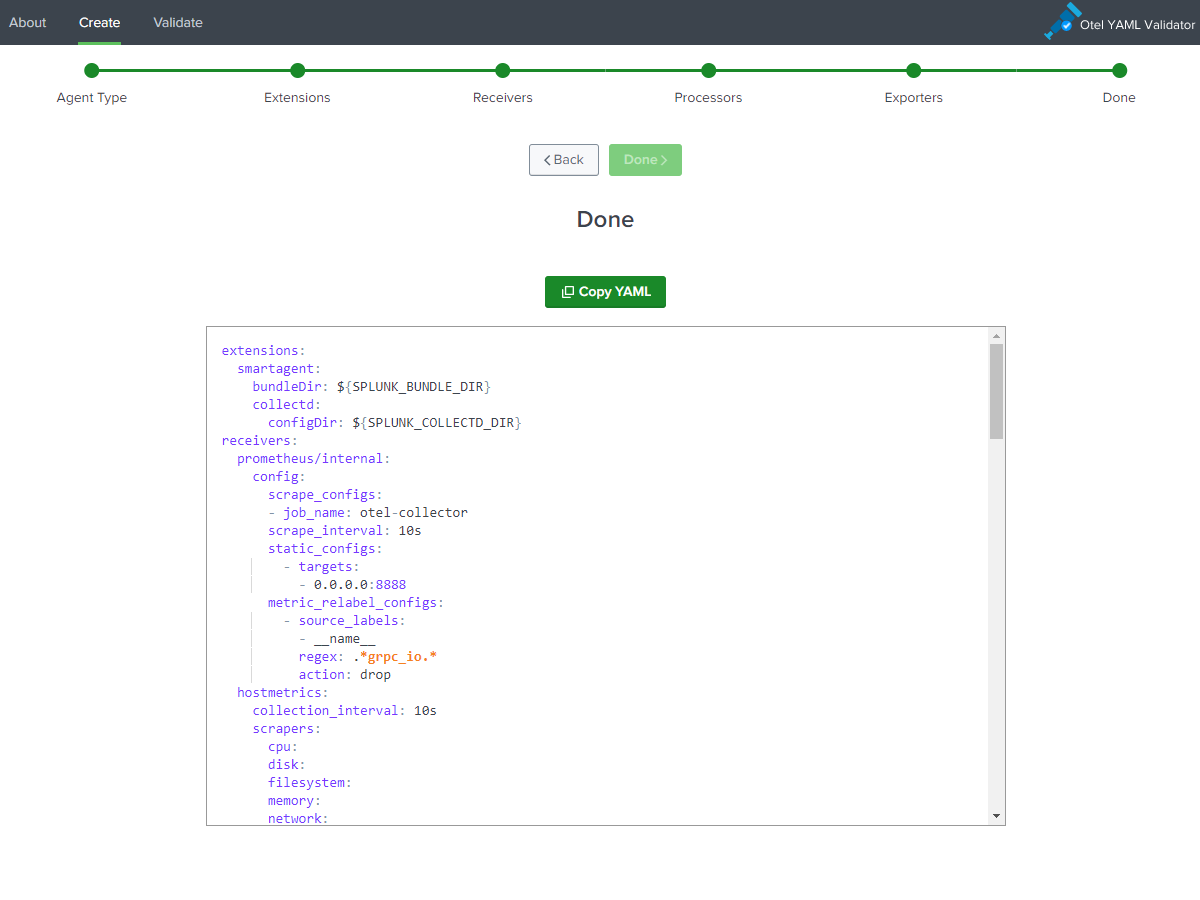This screenshot has width=1200, height=900.
Task: Jump to the Extensions step dot
Action: [x=297, y=70]
